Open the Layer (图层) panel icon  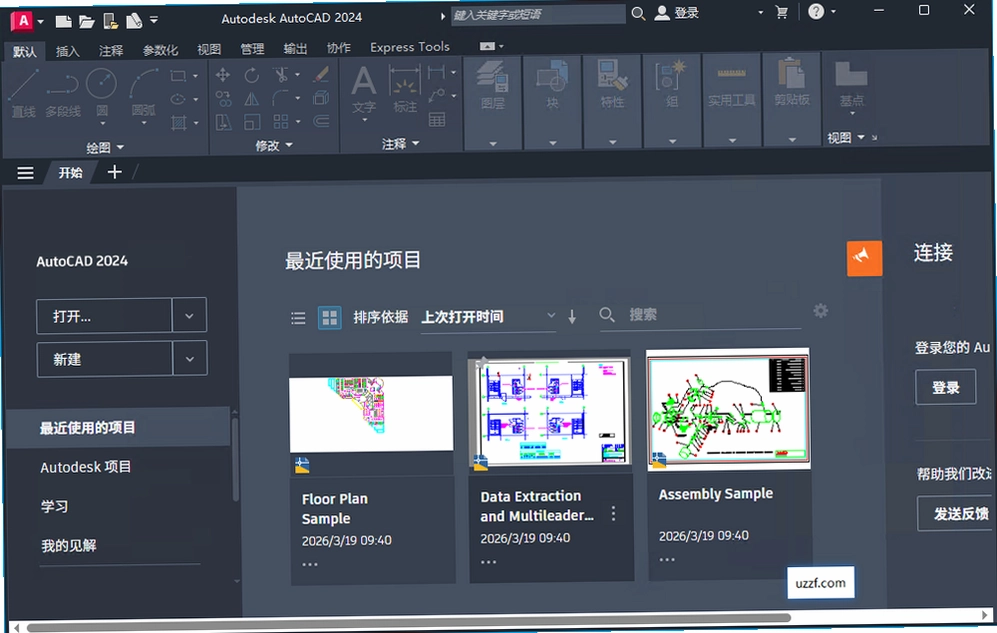click(493, 85)
